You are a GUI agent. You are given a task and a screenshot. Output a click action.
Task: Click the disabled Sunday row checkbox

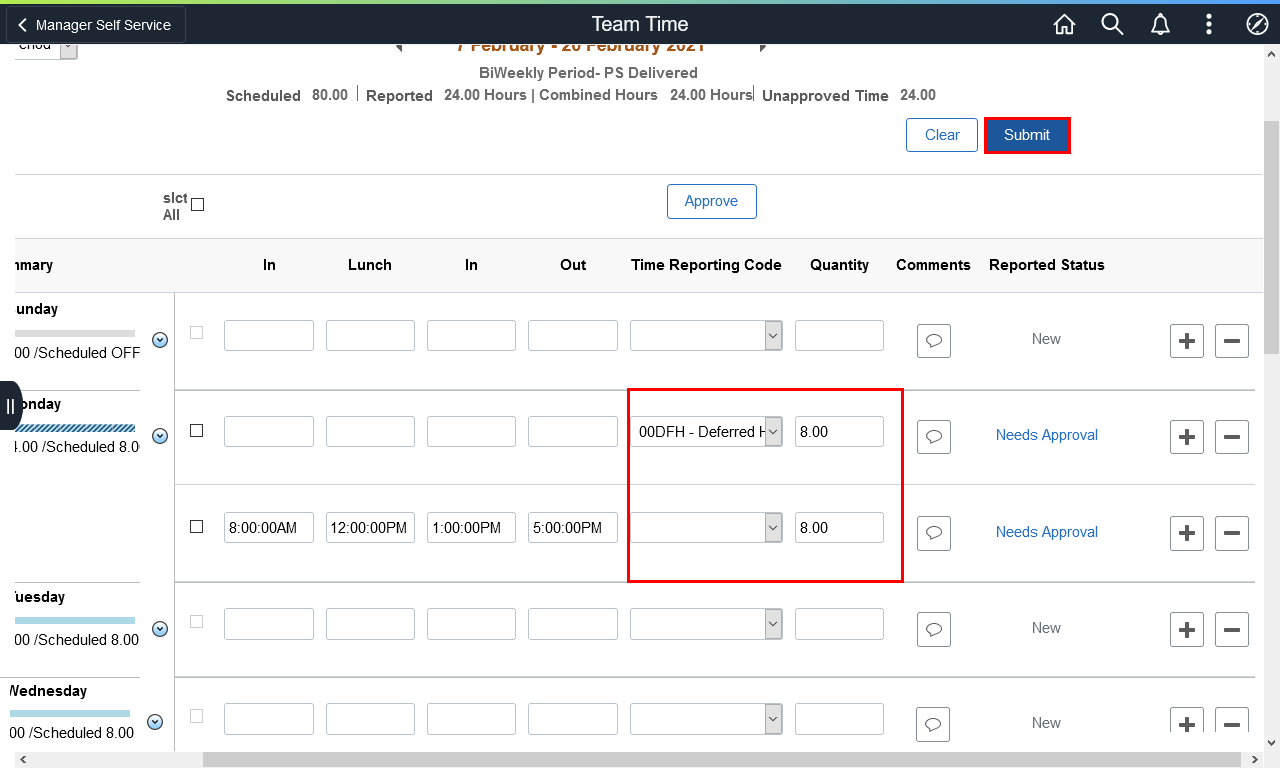[196, 332]
